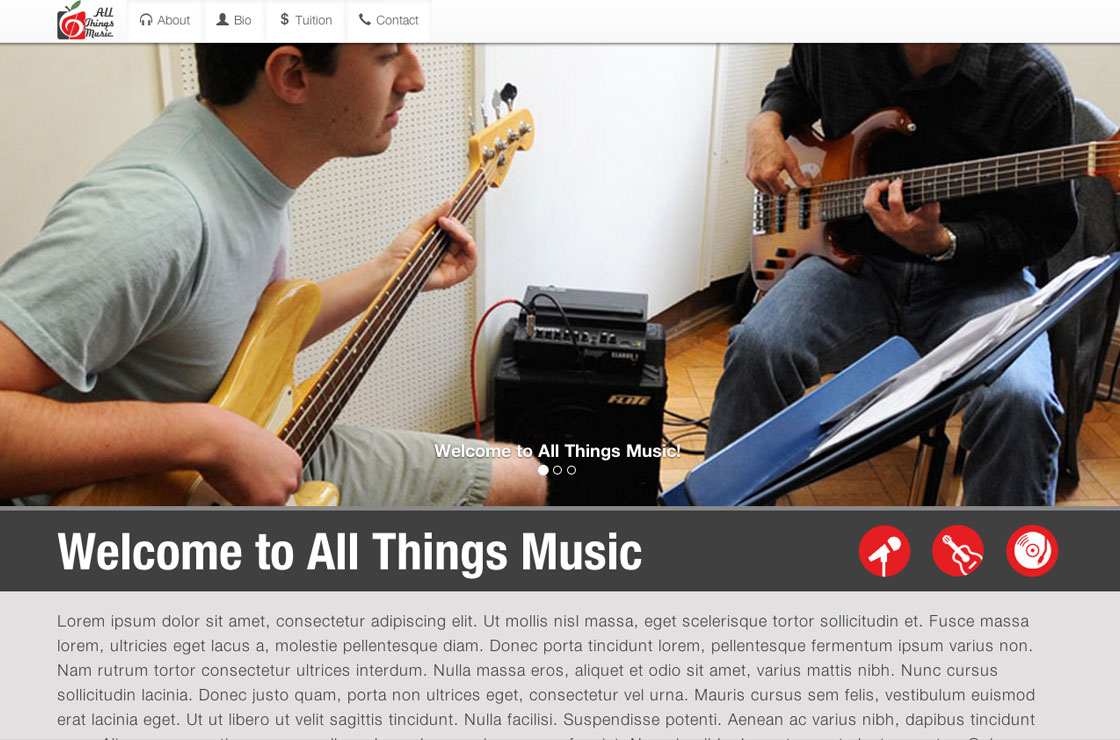Screen dimensions: 1120x740
Task: Open the red vinyl record circle icon
Action: point(1032,551)
